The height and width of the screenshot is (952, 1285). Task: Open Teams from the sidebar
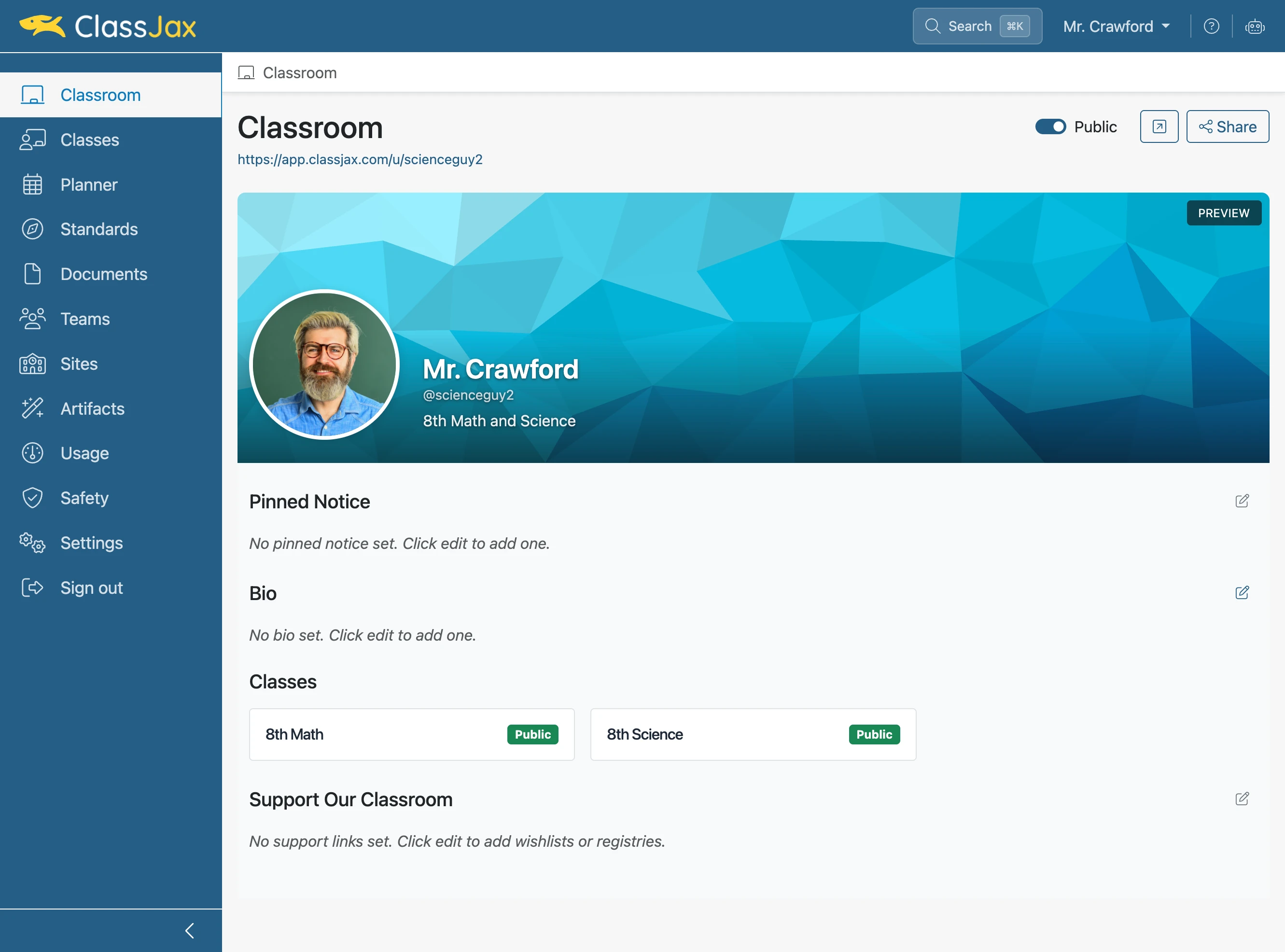click(x=111, y=319)
